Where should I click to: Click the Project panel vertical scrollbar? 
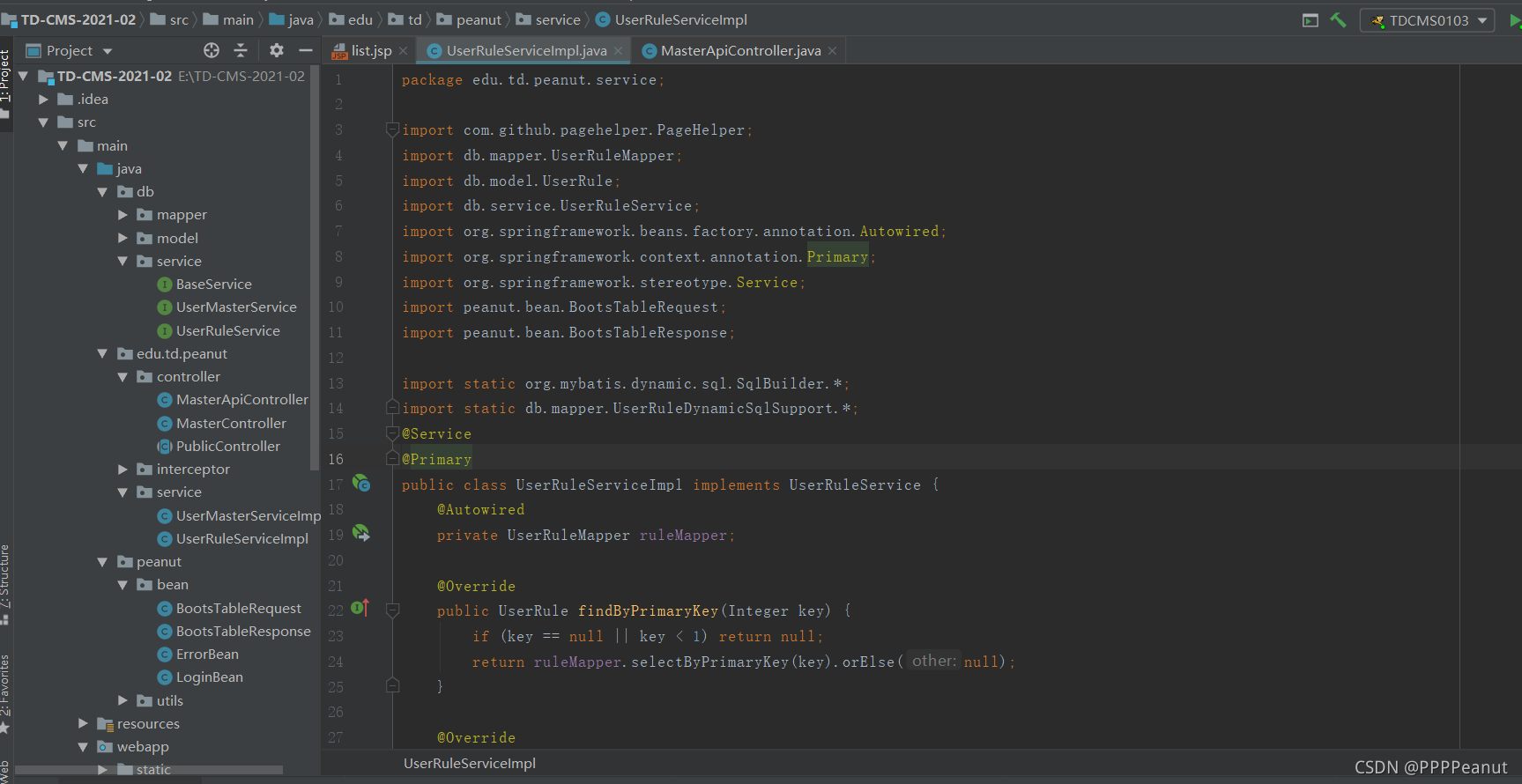pos(315,267)
